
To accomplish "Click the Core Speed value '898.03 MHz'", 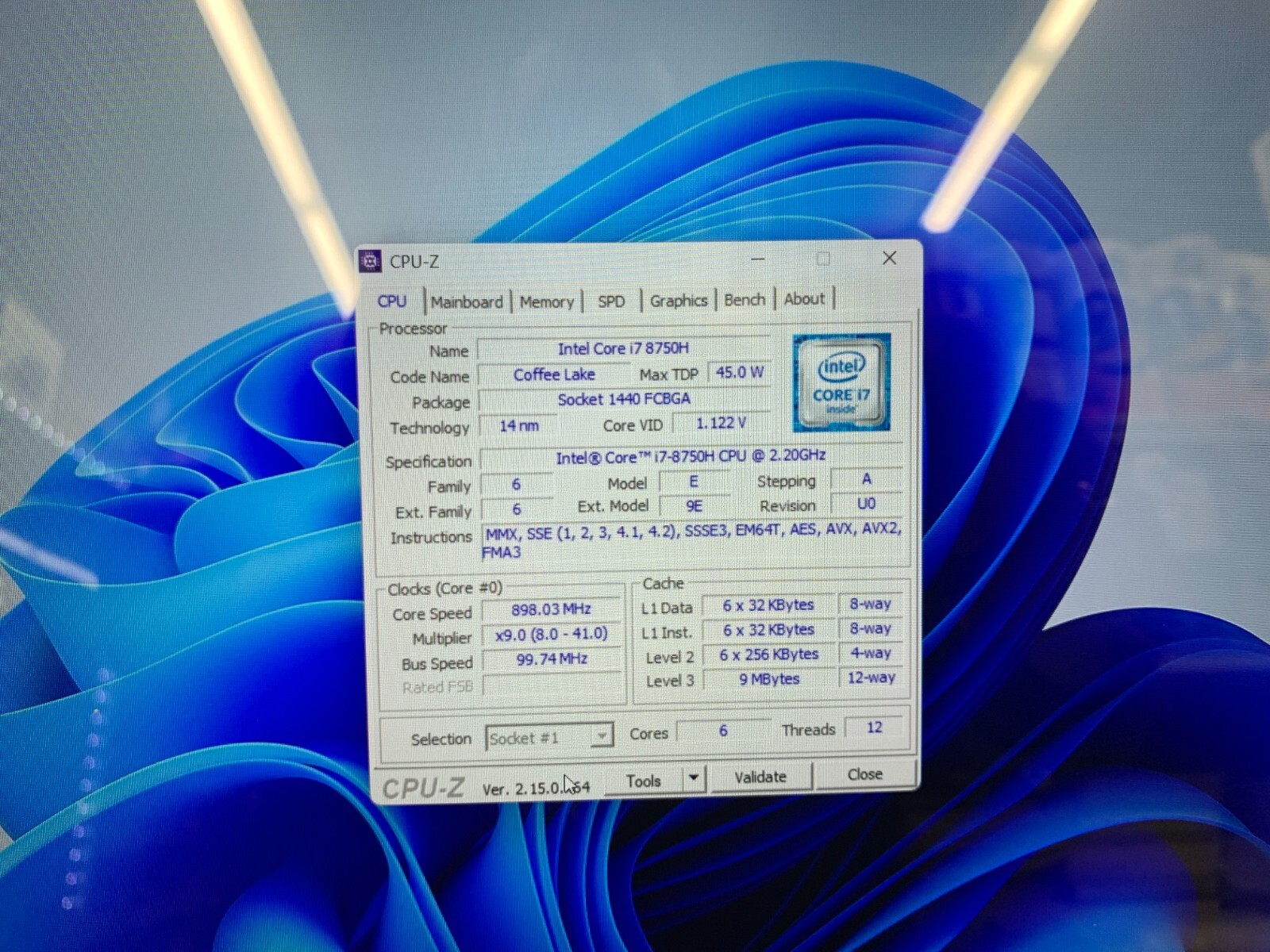I will point(552,609).
